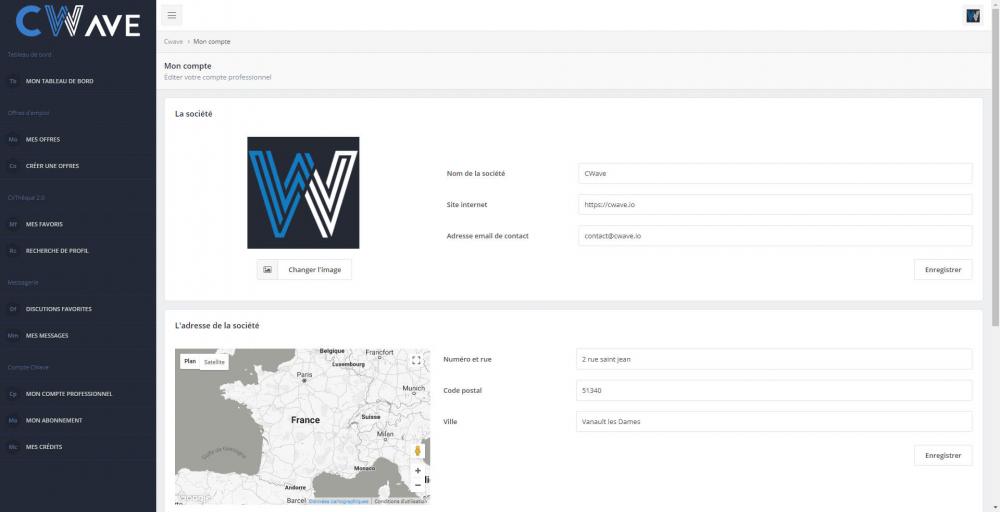Zoom in on the map

[x=418, y=471]
